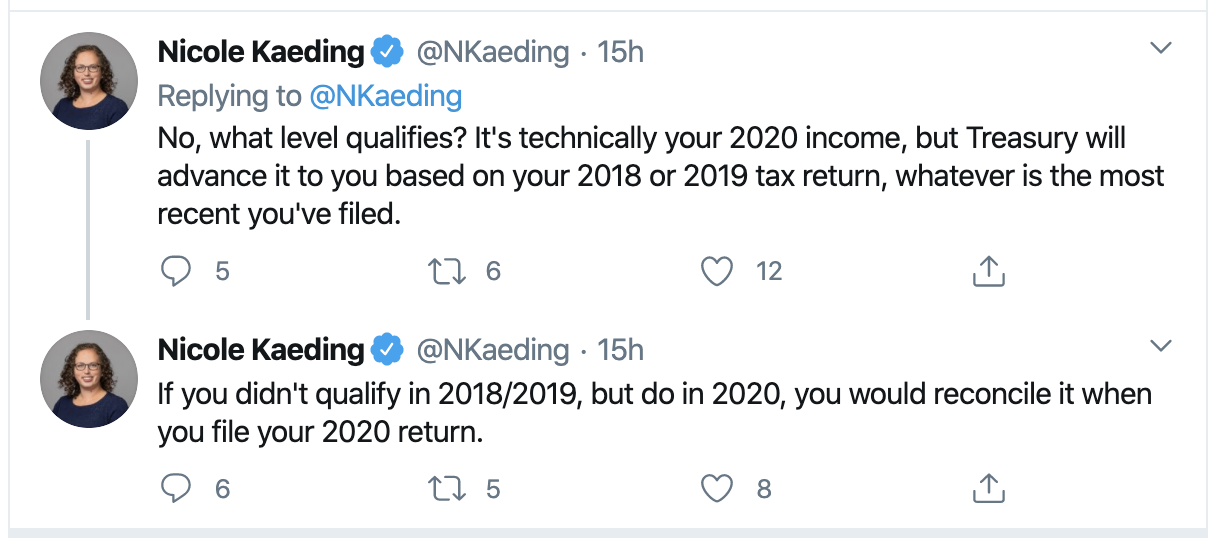Expand the second tweet's options chevron
Screen dimensions: 1216x538
[x=1160, y=346]
